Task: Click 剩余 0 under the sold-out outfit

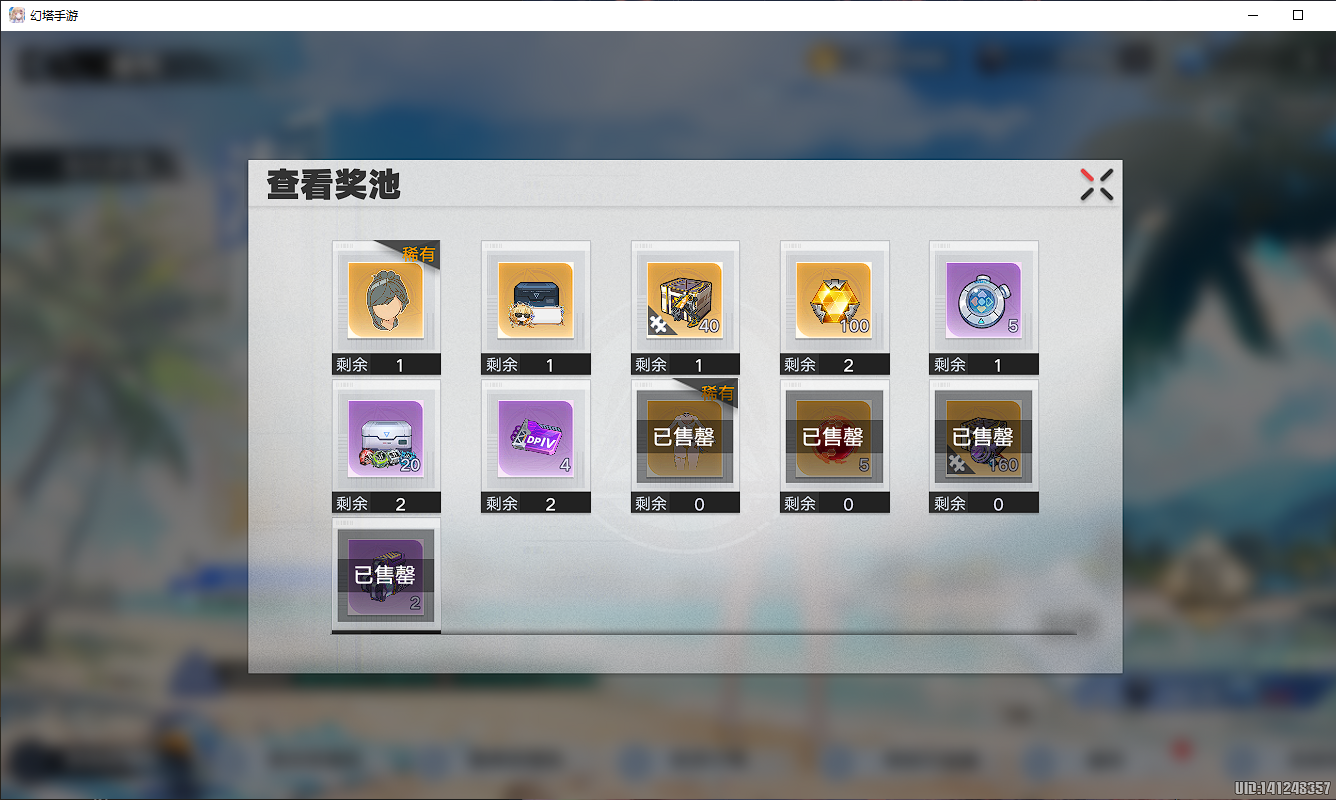Action: (685, 504)
